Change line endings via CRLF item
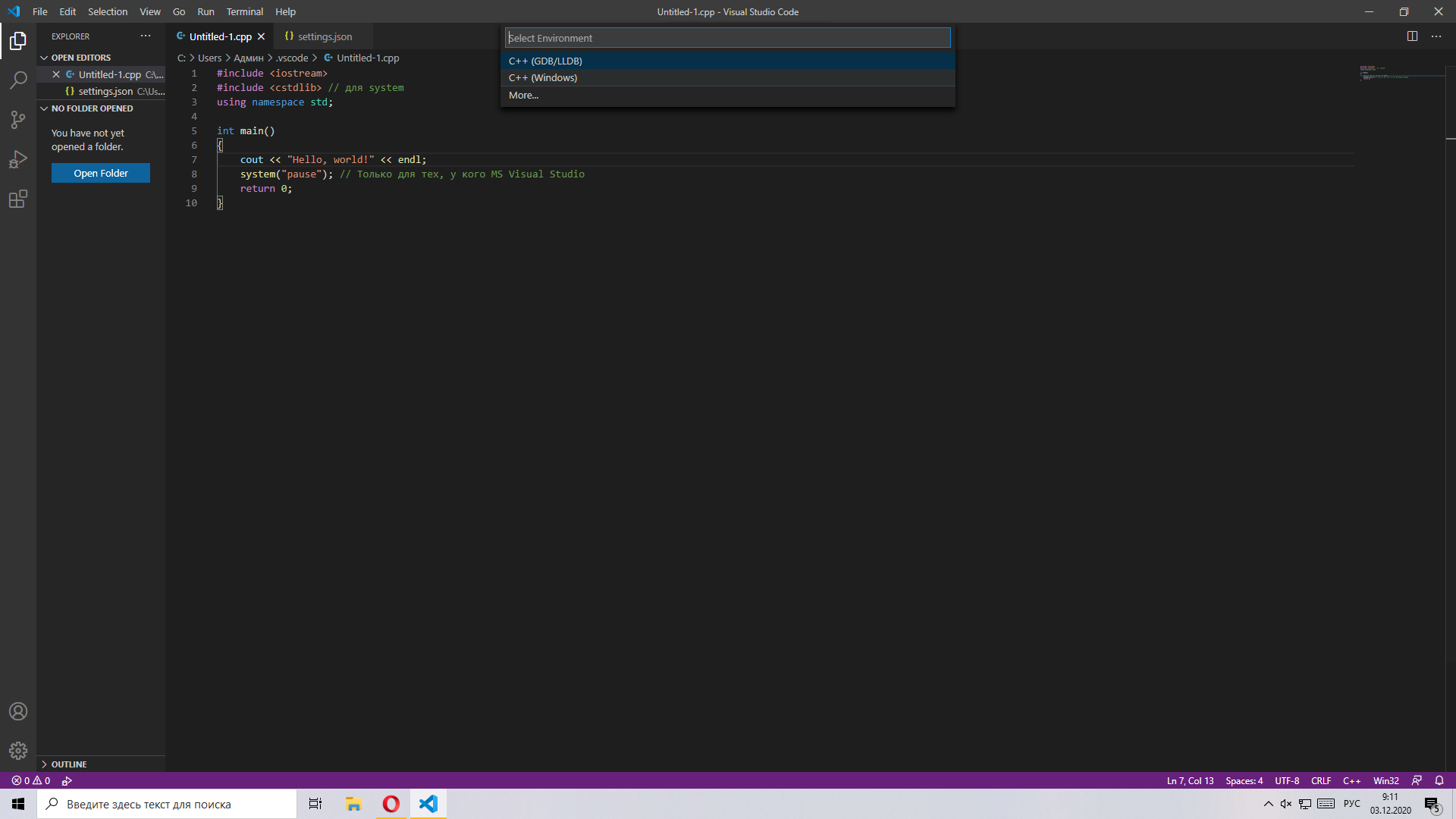The width and height of the screenshot is (1456, 819). pyautogui.click(x=1321, y=780)
